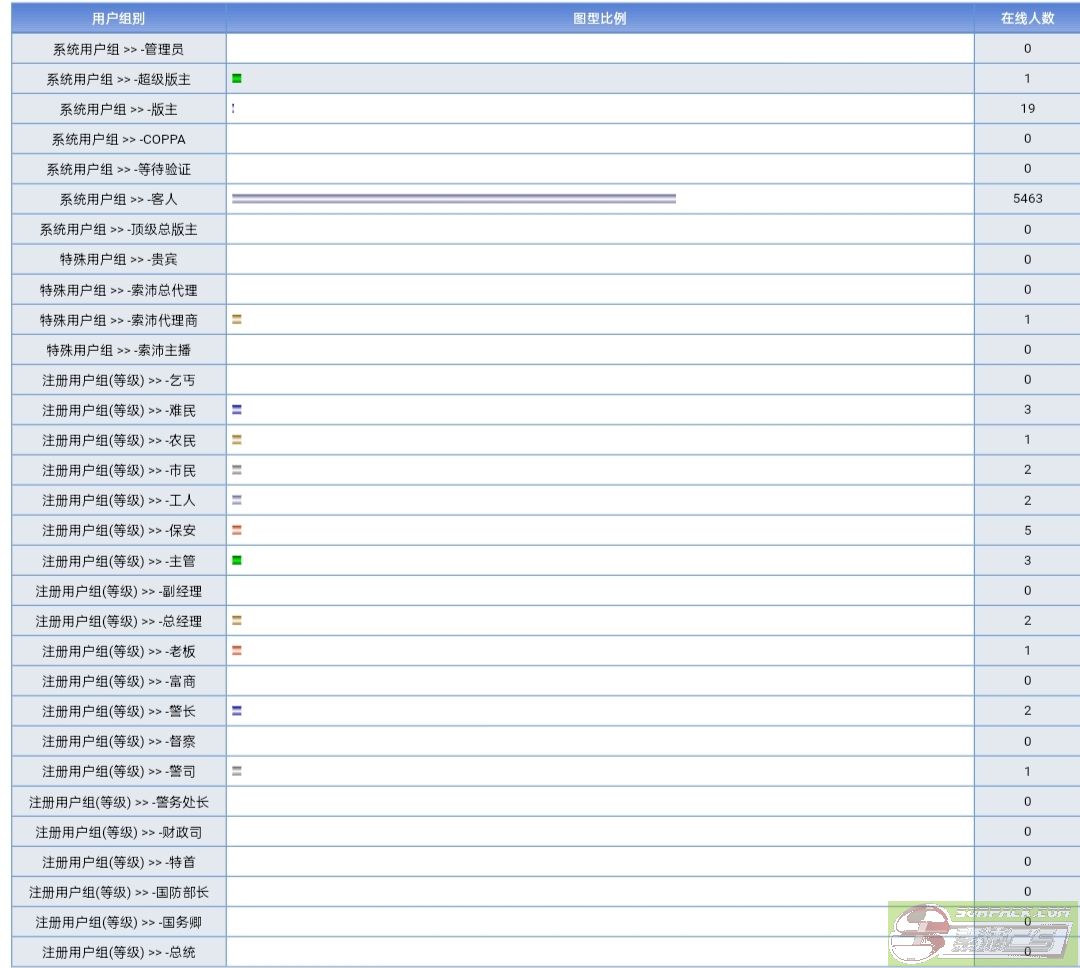
Task: Open the 系统用户组 >> -COPPA group
Action: click(x=118, y=139)
